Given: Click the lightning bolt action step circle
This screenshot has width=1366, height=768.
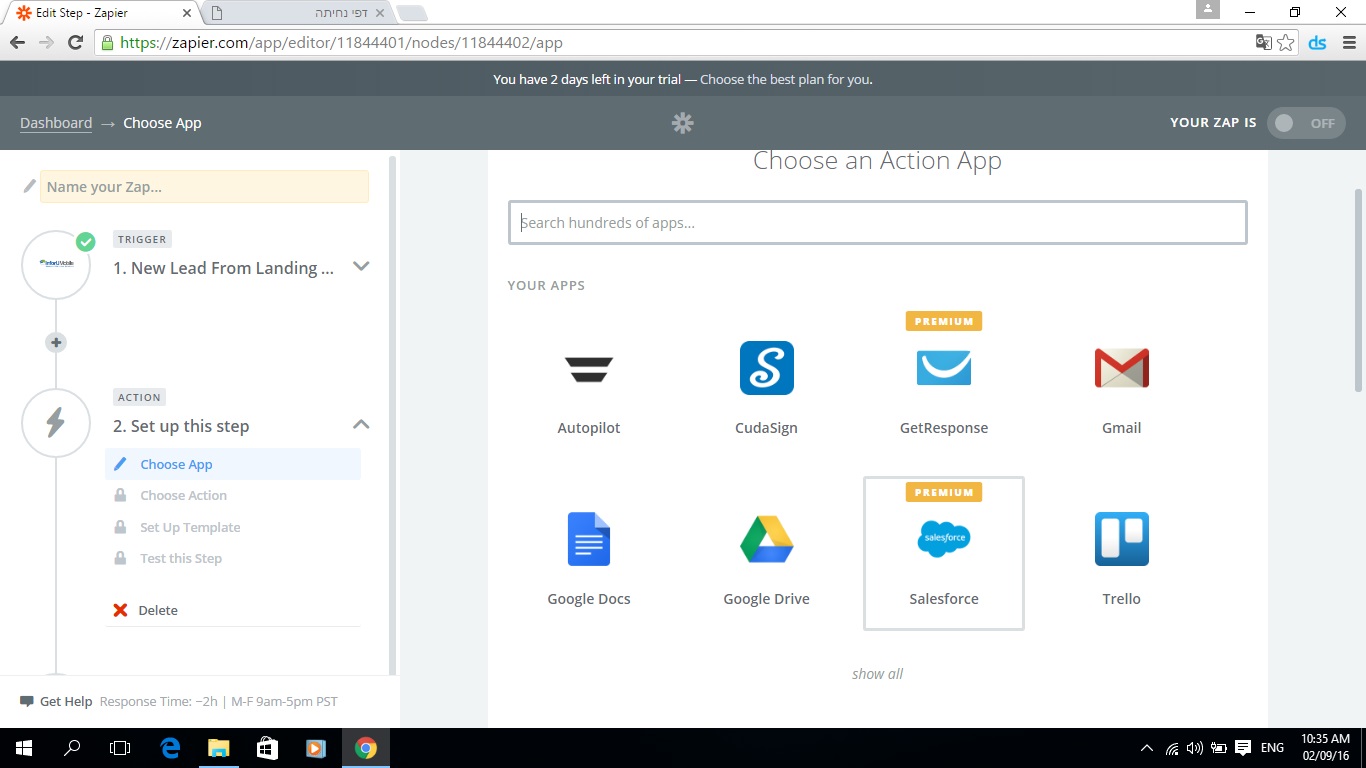Looking at the screenshot, I should tap(56, 423).
